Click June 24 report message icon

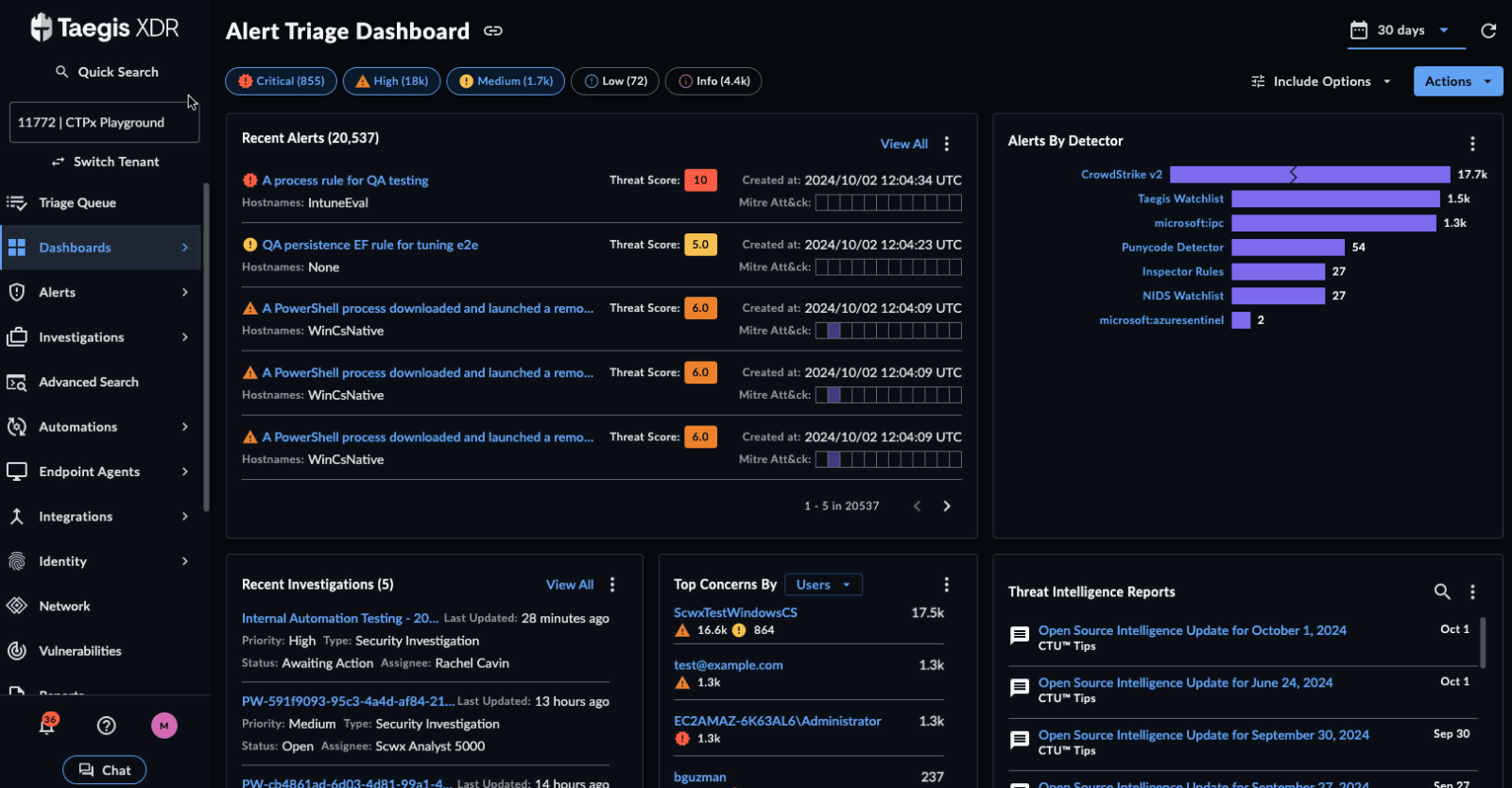tap(1020, 688)
